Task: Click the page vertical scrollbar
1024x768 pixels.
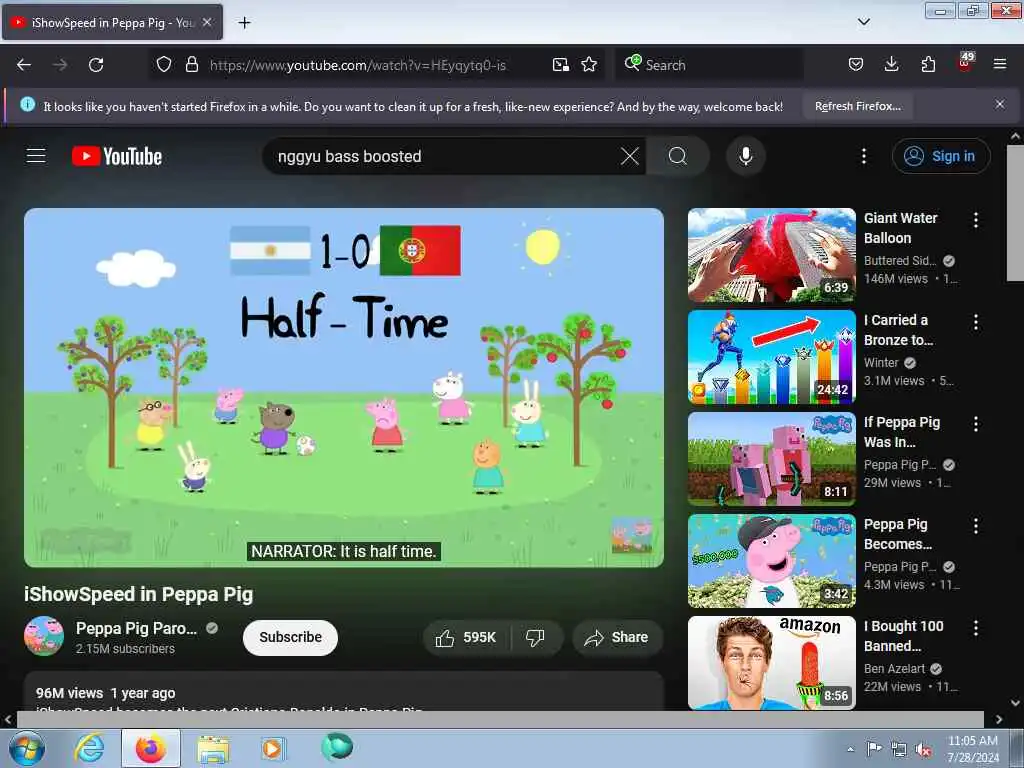Action: coord(1015,214)
